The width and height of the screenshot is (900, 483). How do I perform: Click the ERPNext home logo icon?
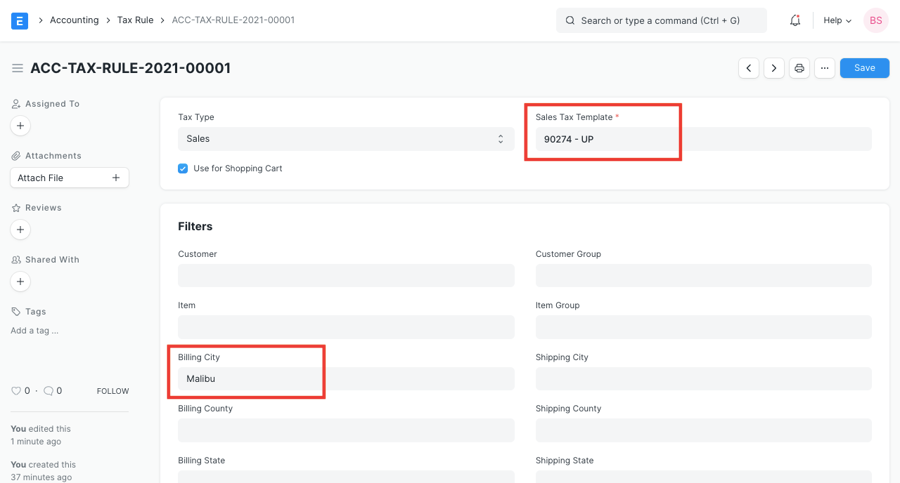pos(19,20)
